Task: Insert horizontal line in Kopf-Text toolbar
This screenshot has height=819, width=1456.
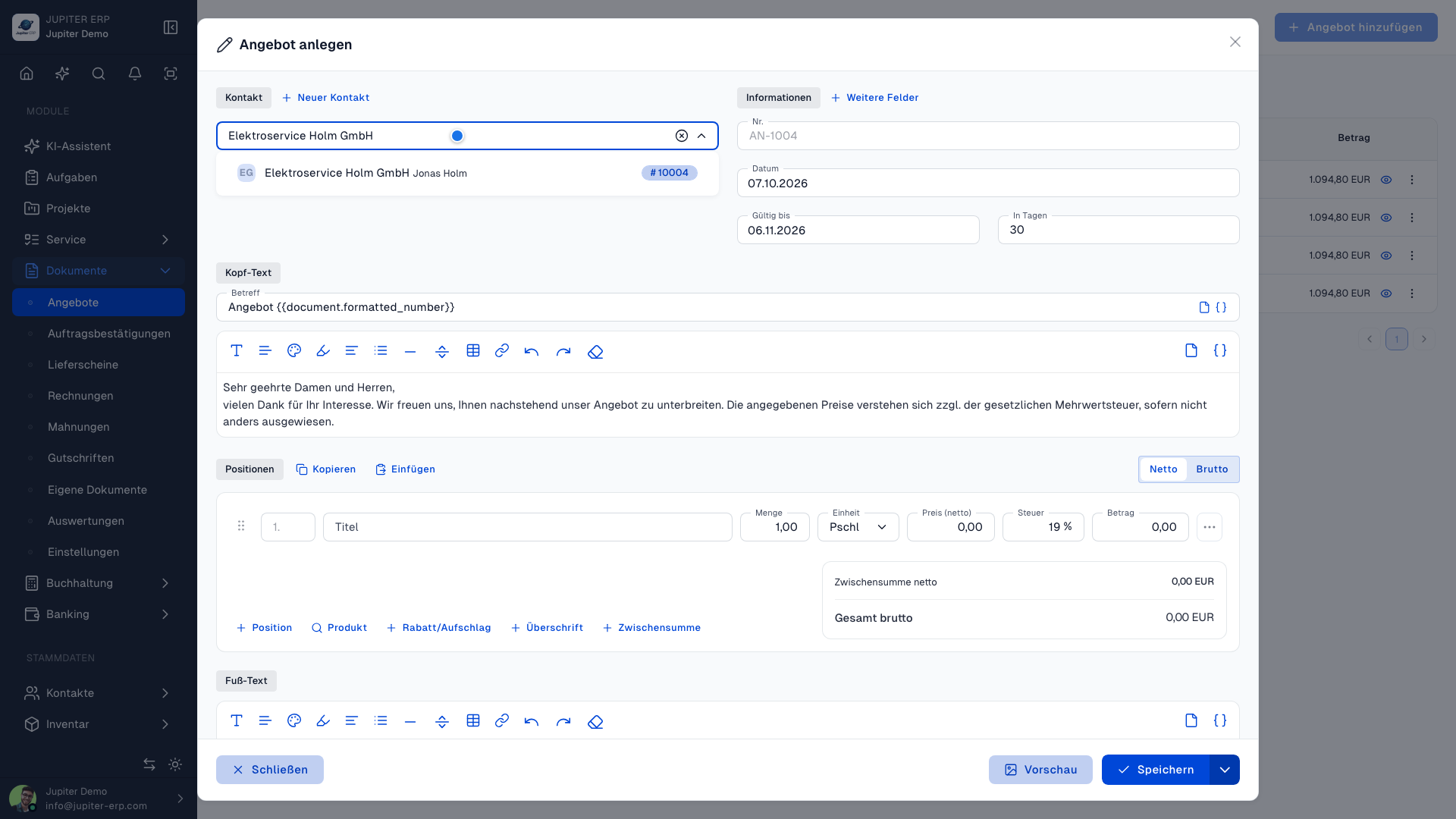Action: point(410,351)
